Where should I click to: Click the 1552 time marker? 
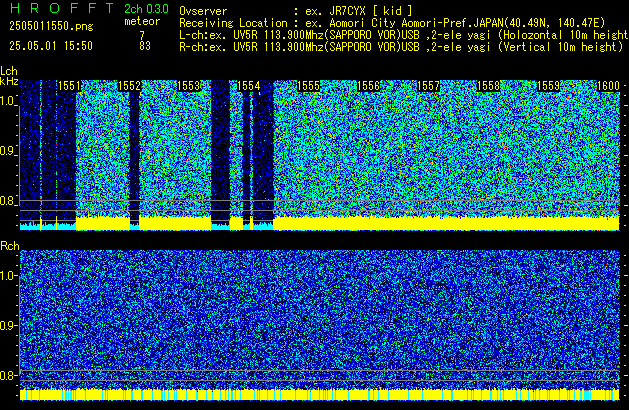click(129, 86)
